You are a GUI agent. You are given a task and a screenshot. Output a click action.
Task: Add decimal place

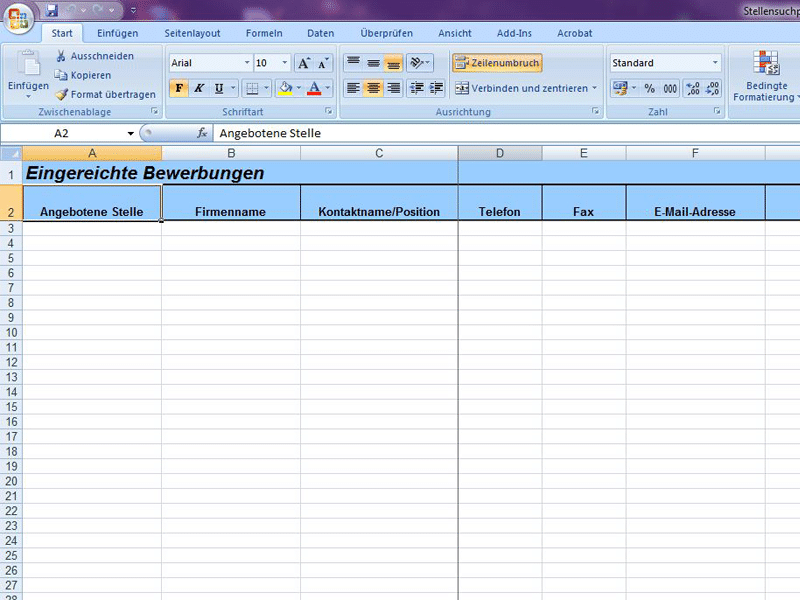click(x=693, y=88)
